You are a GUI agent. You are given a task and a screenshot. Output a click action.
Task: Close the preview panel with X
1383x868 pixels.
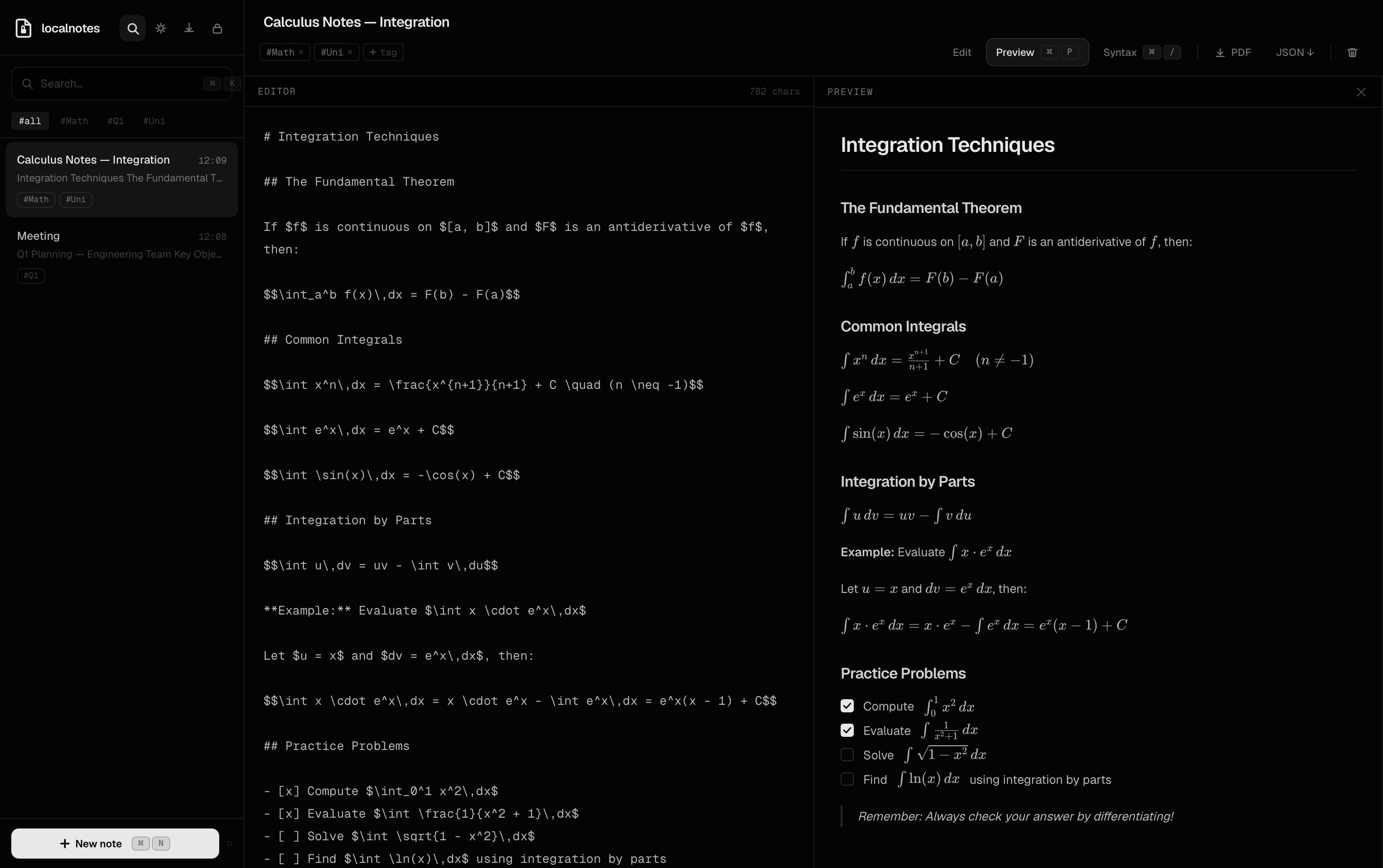(1360, 93)
